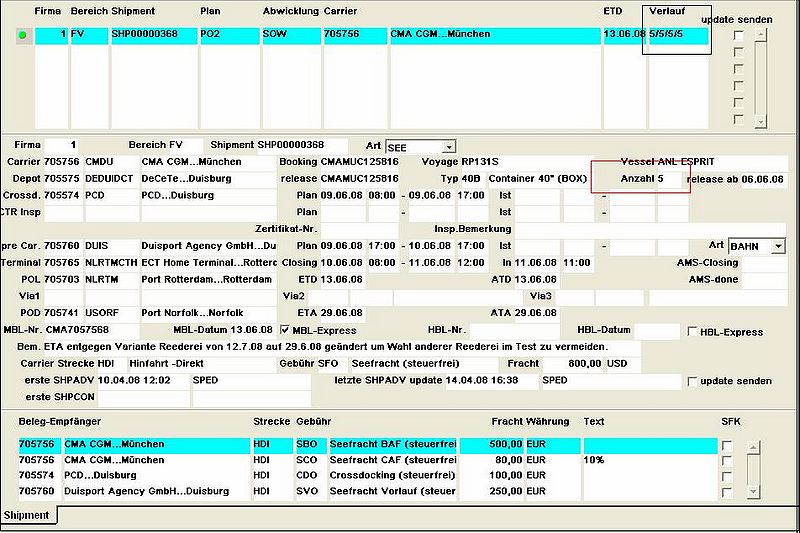This screenshot has height=533, width=800.
Task: Toggle SFK checkbox for Seefracht Vorlauf row
Action: pos(727,493)
